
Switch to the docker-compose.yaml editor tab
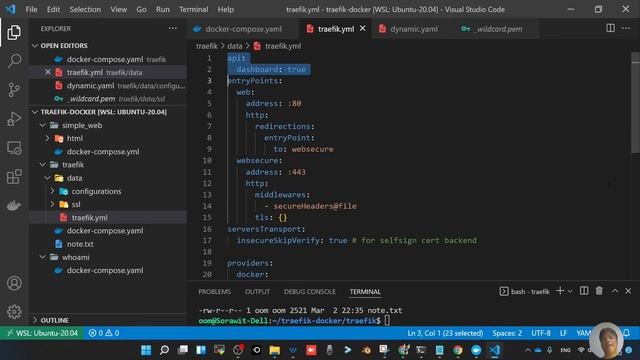(x=243, y=29)
